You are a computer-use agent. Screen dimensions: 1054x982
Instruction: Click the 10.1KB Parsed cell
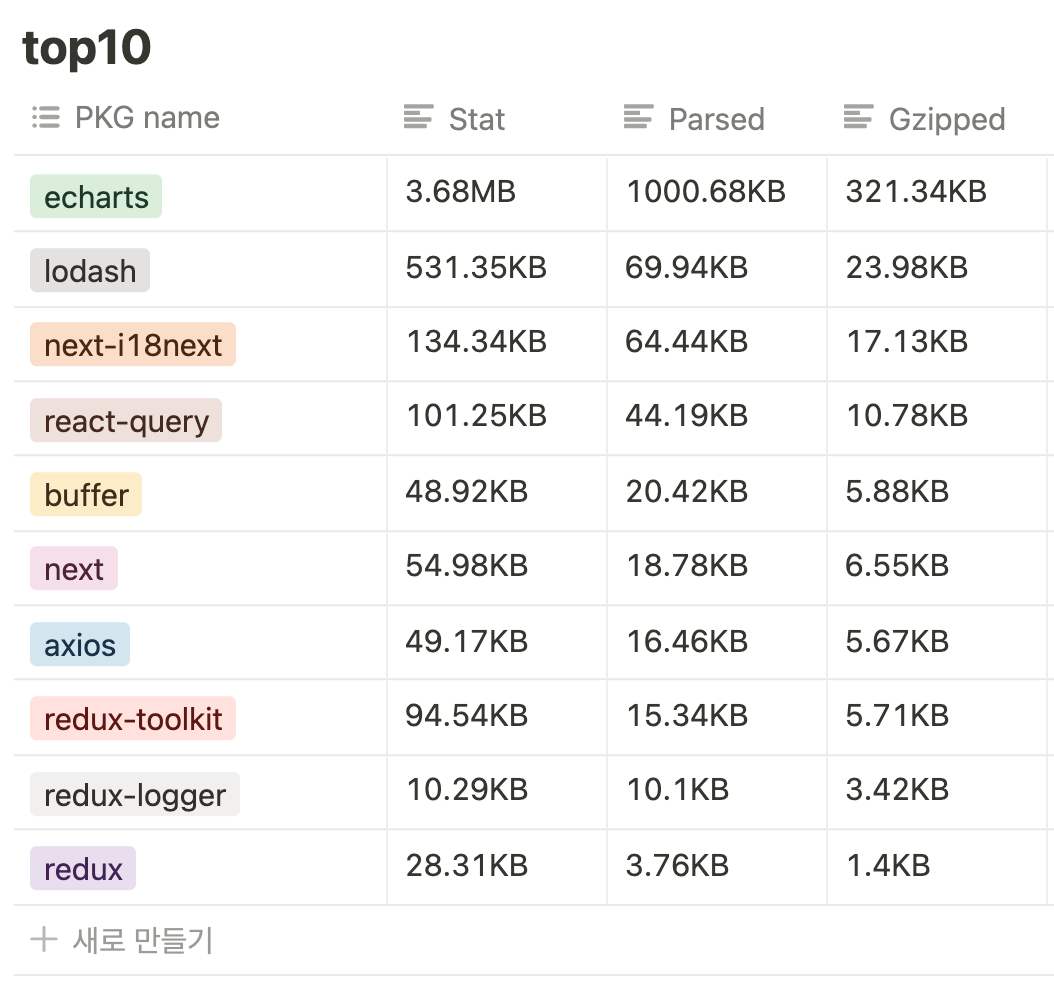tap(717, 792)
